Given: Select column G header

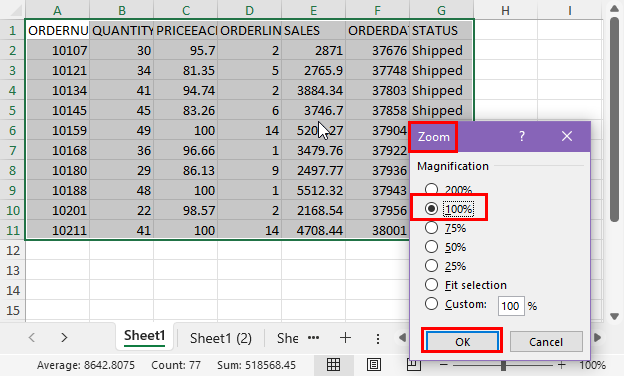Looking at the screenshot, I should 442,10.
